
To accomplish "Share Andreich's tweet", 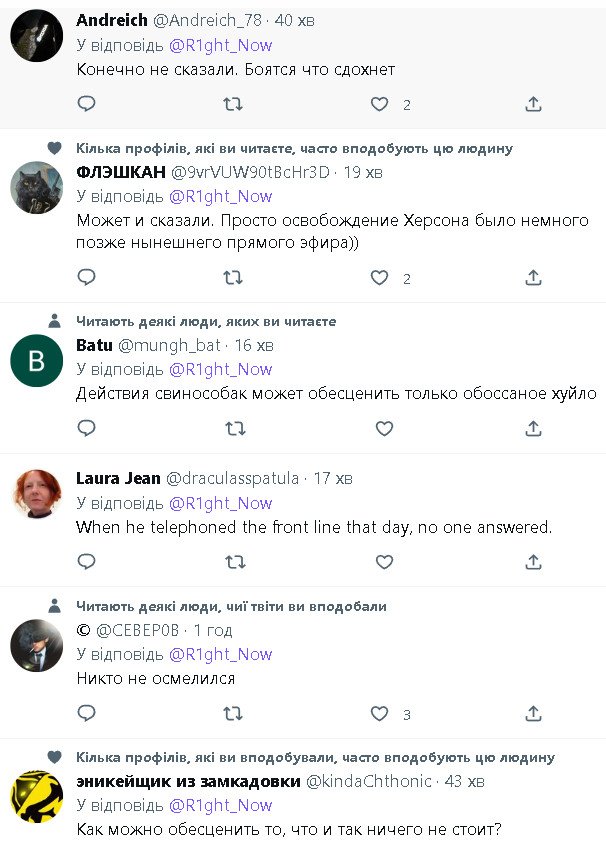I will (x=533, y=104).
